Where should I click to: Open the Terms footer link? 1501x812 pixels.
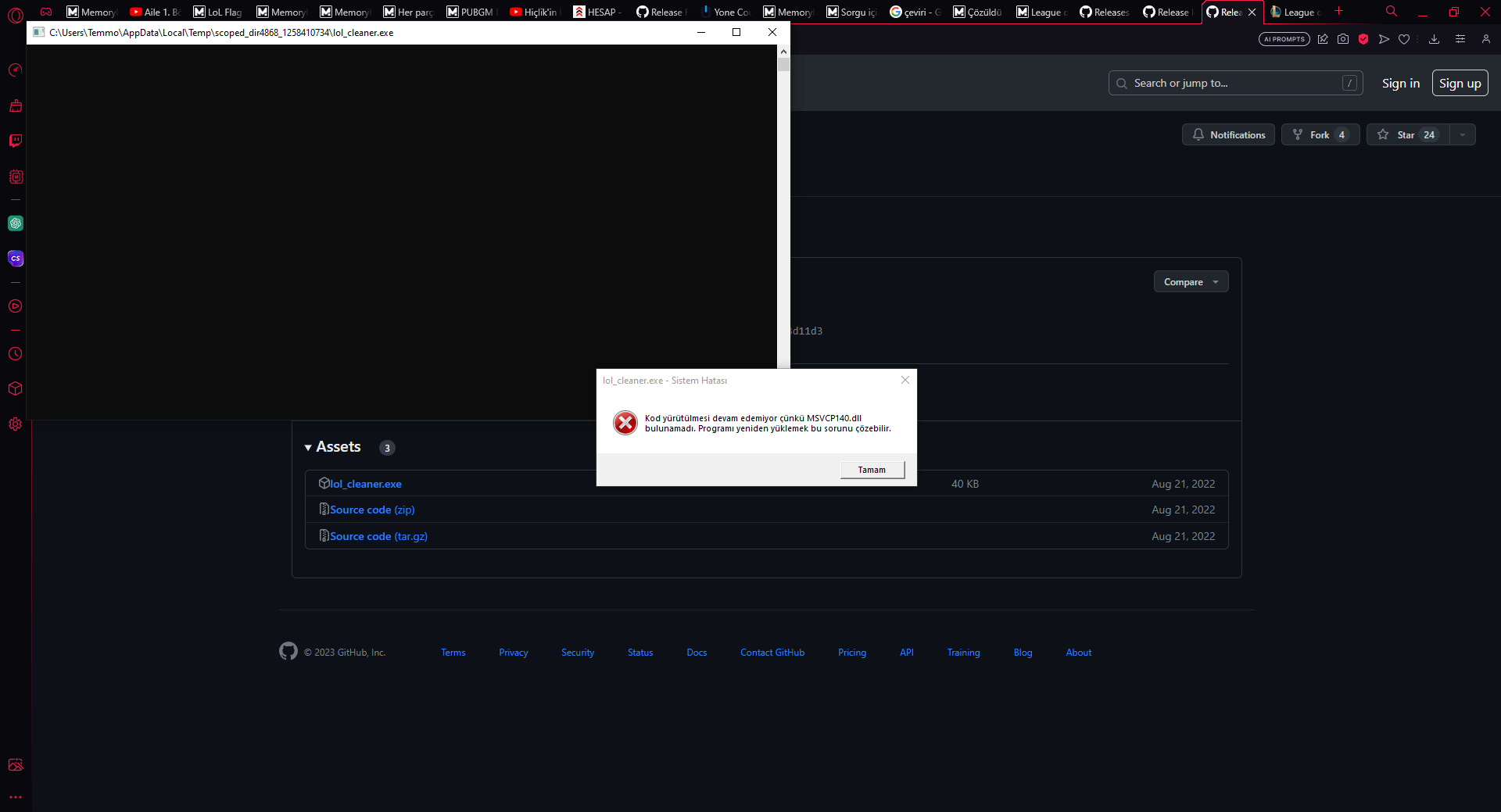pyautogui.click(x=453, y=653)
